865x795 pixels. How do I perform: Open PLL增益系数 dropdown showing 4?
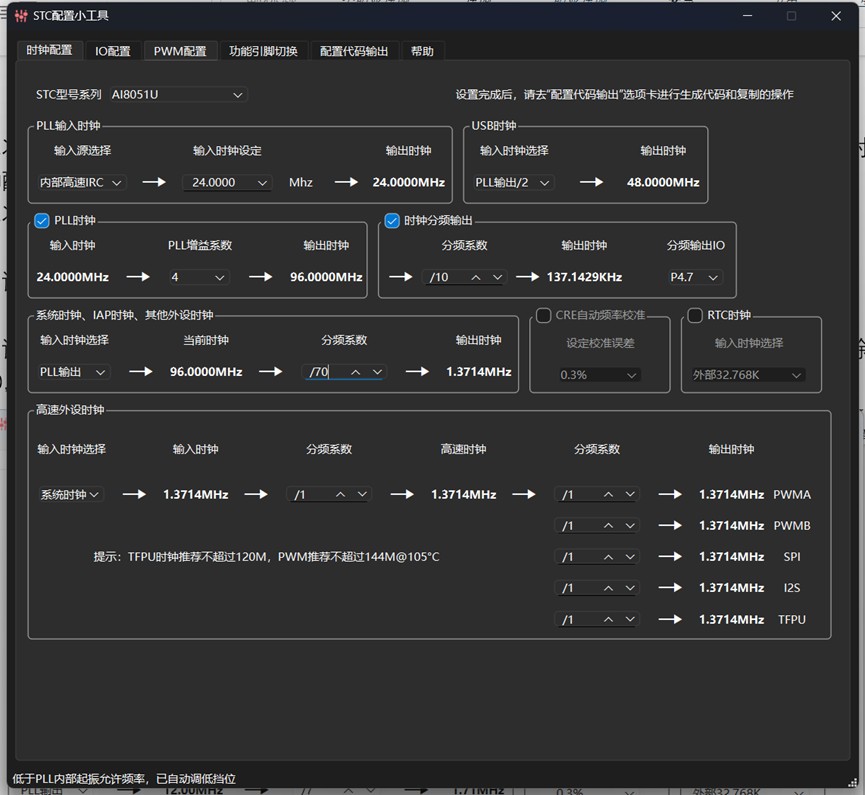click(x=198, y=277)
